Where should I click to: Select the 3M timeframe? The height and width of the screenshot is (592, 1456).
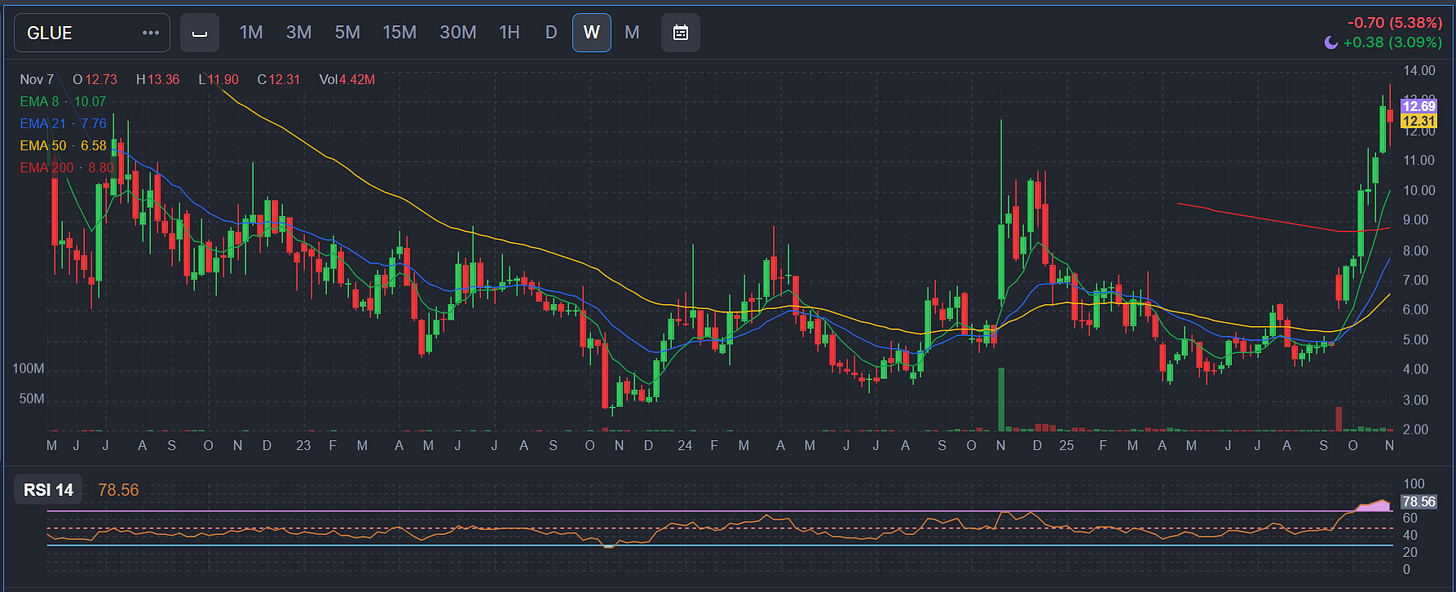click(299, 33)
